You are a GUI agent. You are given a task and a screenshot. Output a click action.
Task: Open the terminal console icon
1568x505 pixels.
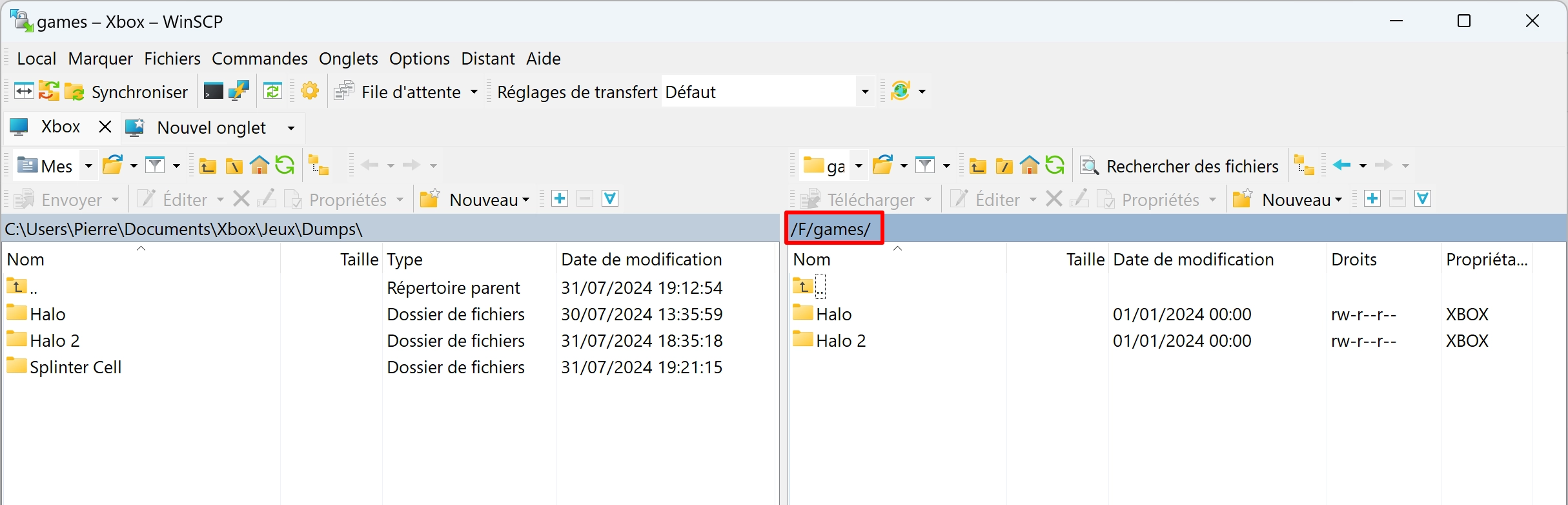[213, 92]
